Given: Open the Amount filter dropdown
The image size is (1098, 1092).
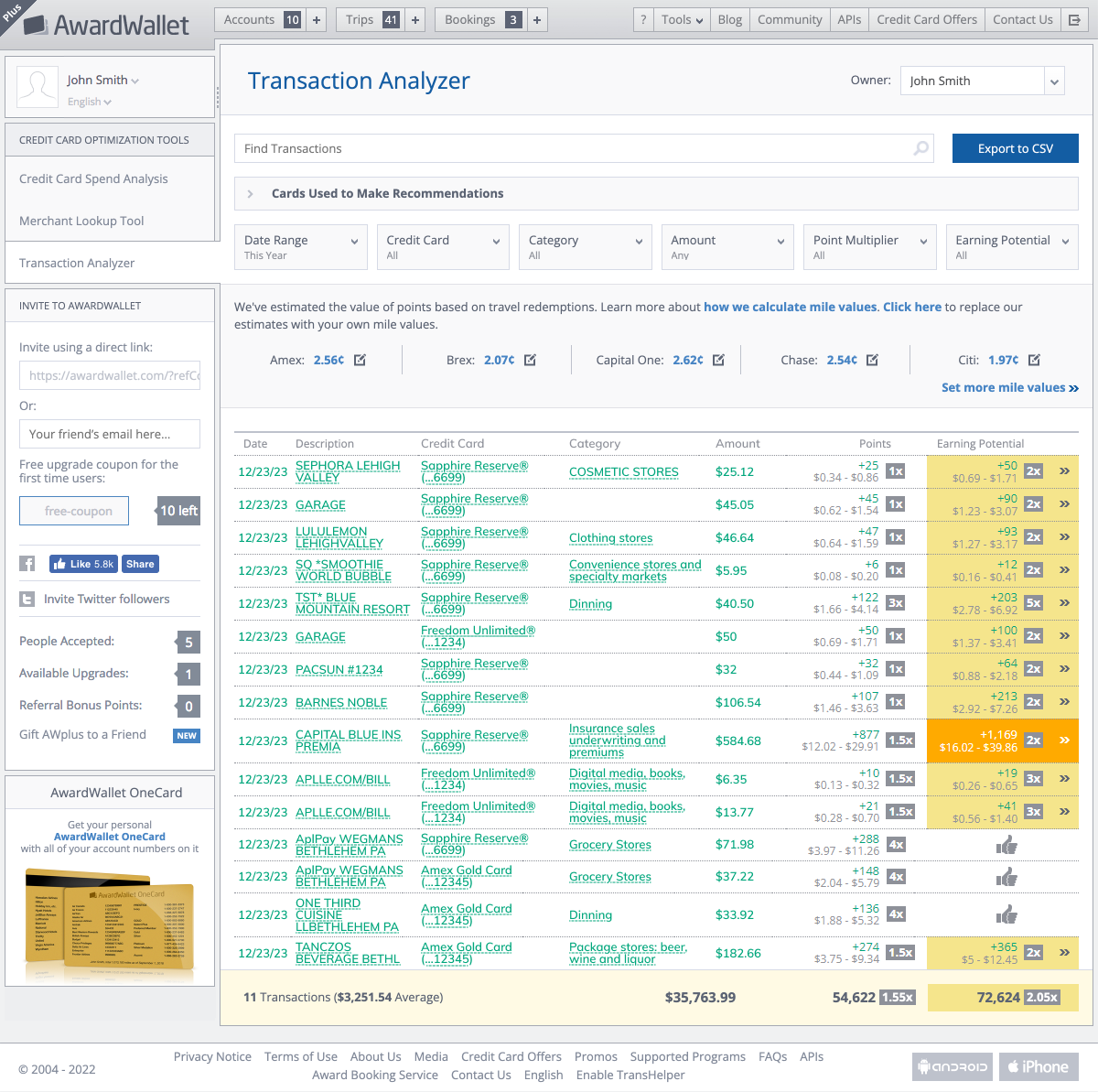Looking at the screenshot, I should (727, 247).
